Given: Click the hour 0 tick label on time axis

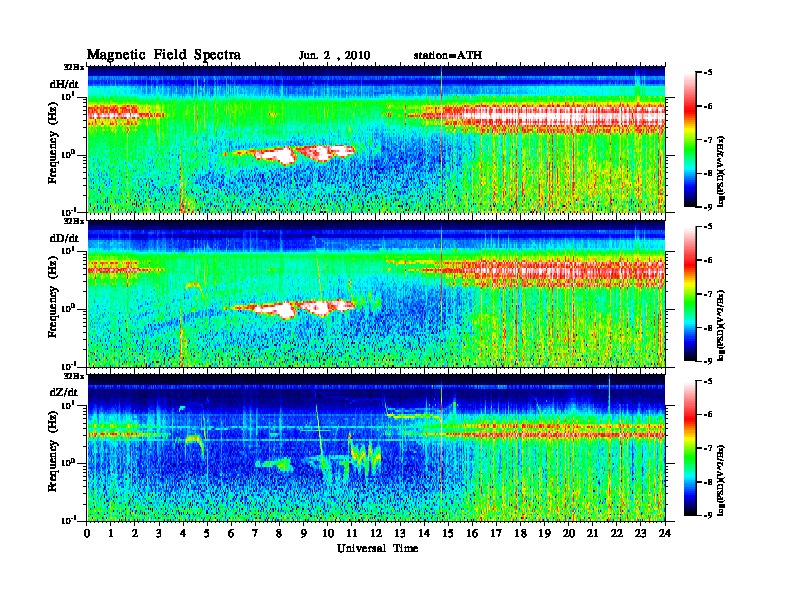Looking at the screenshot, I should 87,534.
